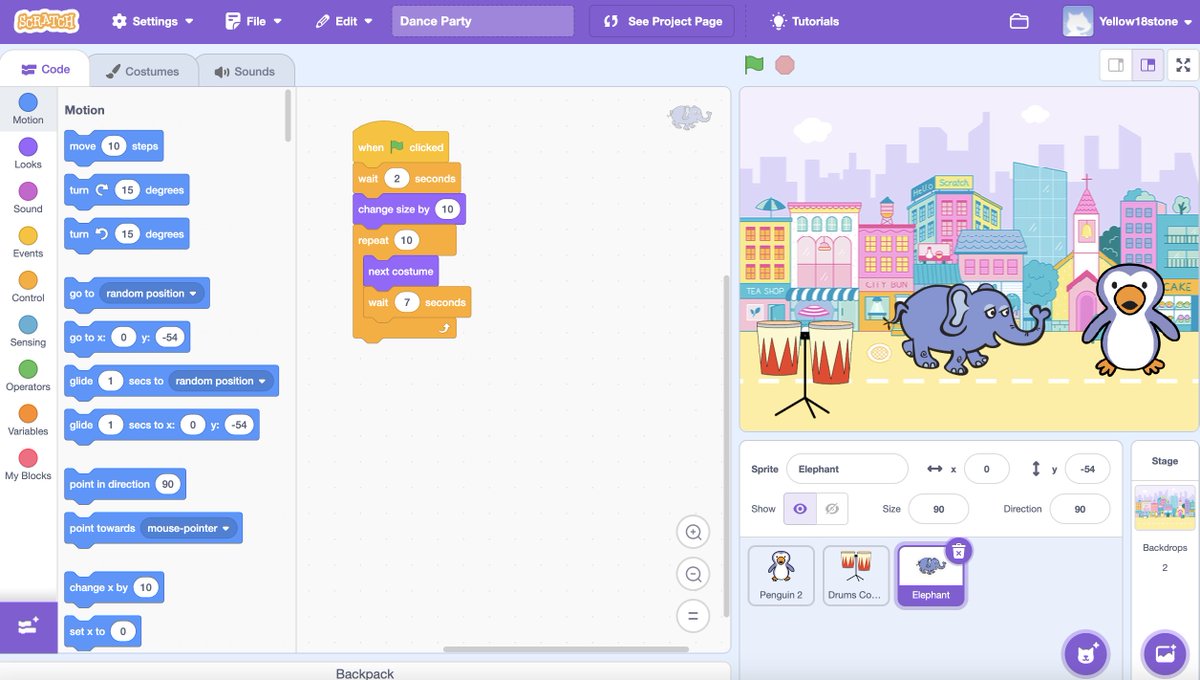Switch to large stage layout

pyautogui.click(x=1148, y=65)
